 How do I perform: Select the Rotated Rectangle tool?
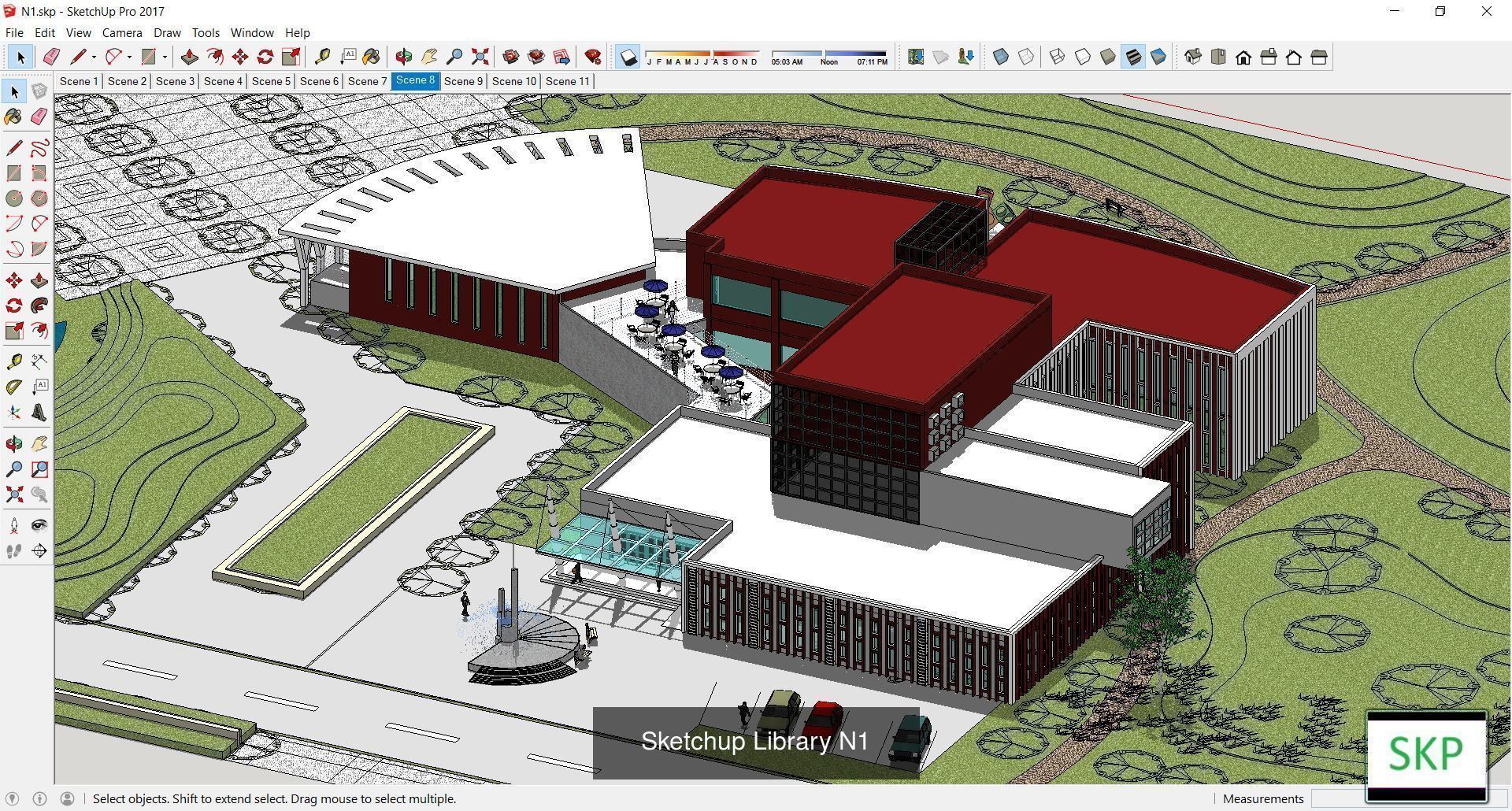(x=39, y=173)
